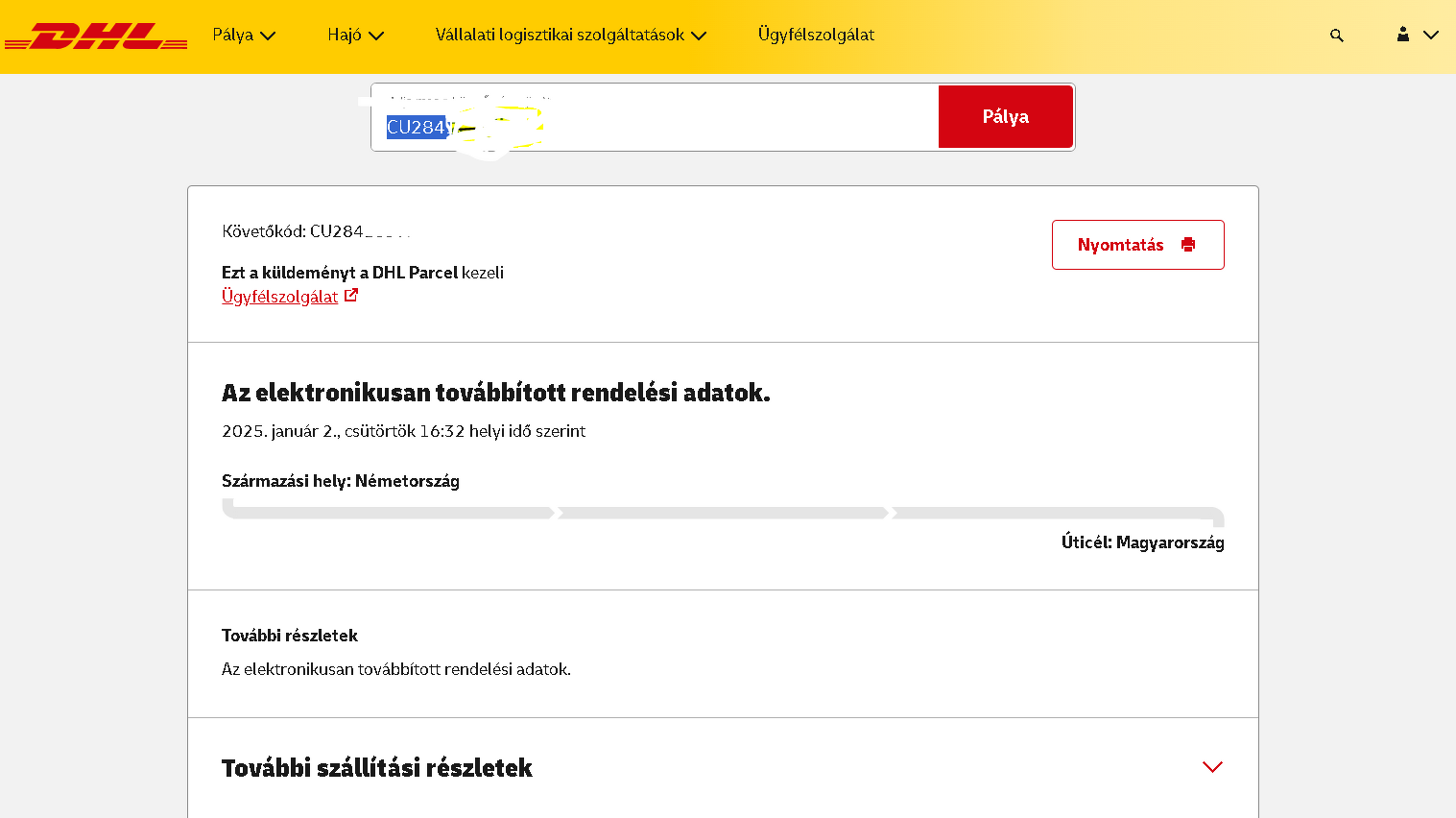Screen dimensions: 1456x818
Task: Follow the red Ügyfélszolgálat link
Action: point(279,297)
